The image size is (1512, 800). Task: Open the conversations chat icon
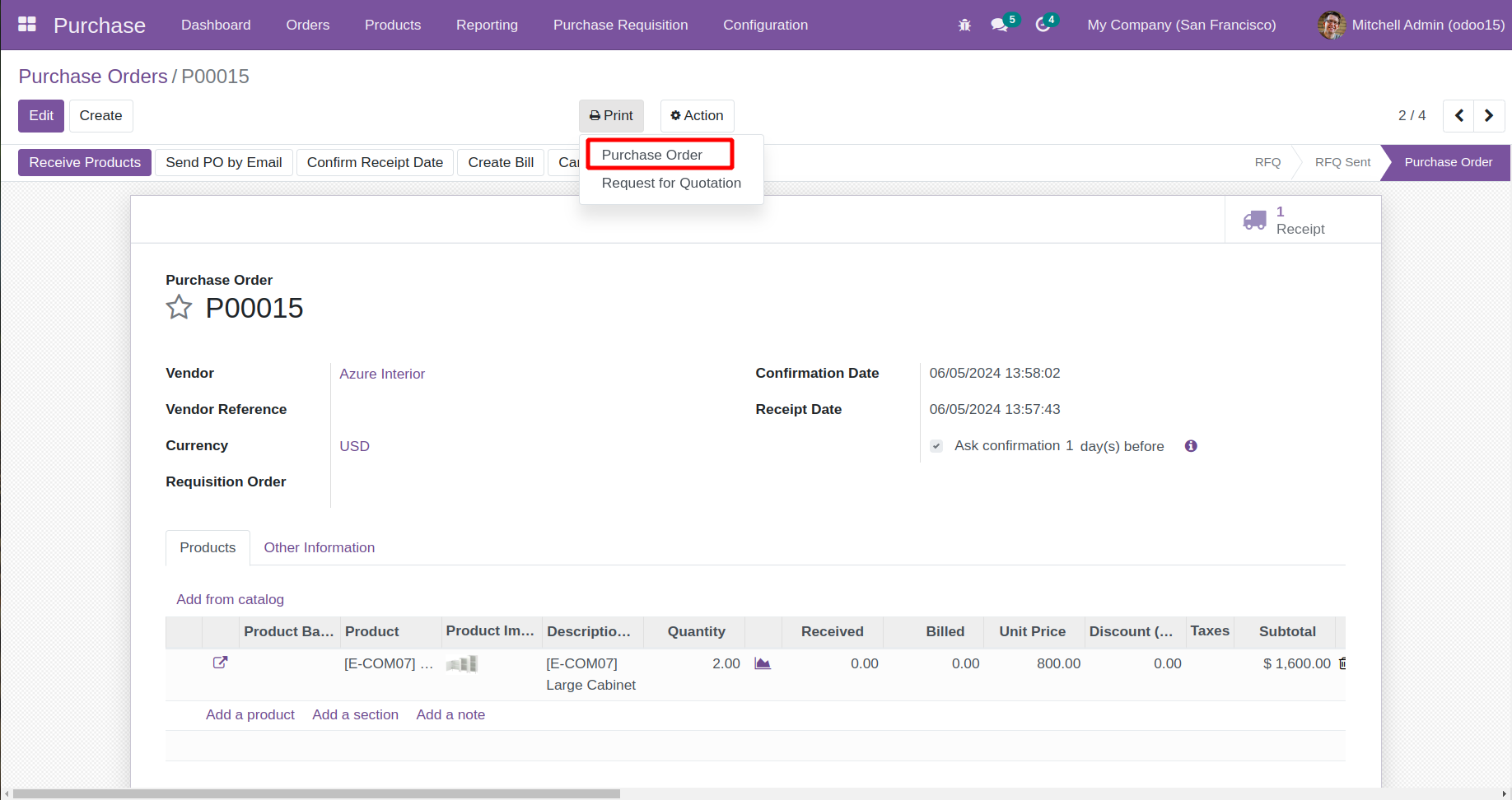tap(1000, 26)
